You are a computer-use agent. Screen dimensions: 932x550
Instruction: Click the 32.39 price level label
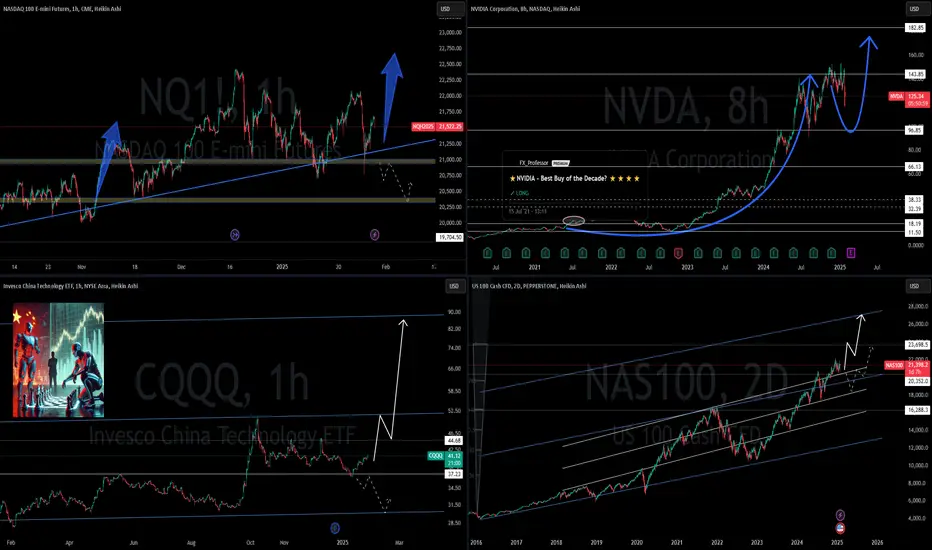point(914,209)
